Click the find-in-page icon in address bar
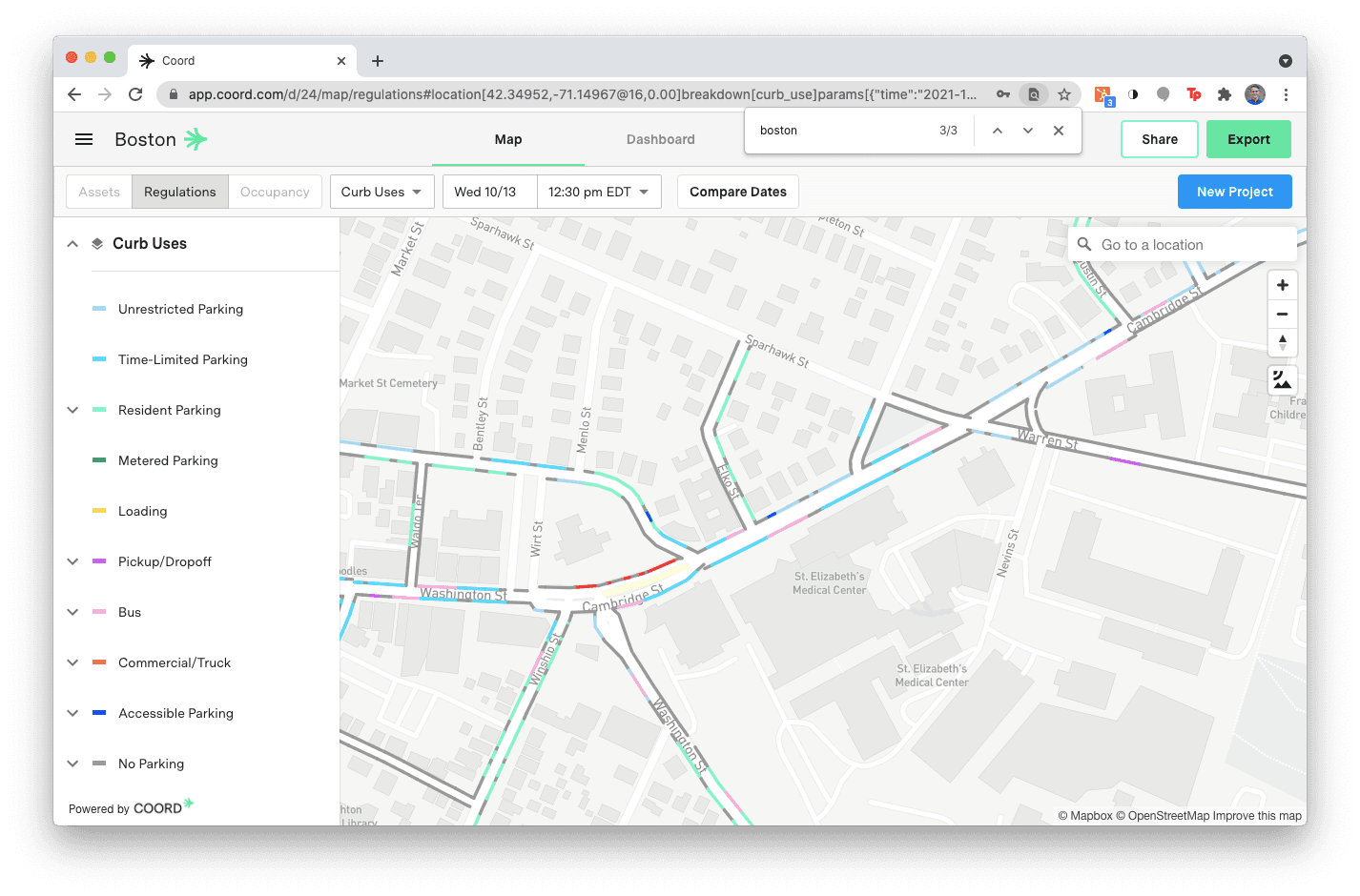Screen dimensions: 1360x896 1034,94
